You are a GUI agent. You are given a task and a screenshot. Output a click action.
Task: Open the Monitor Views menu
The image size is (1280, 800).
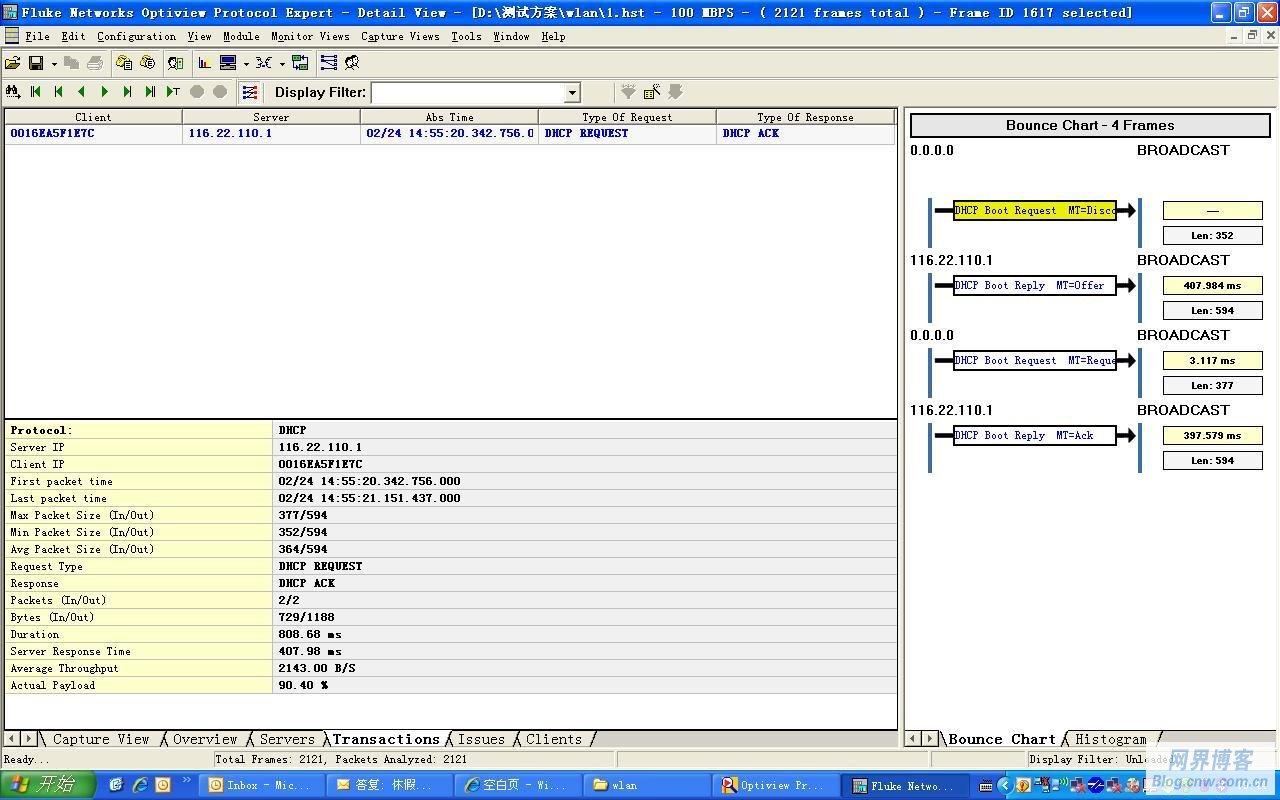(x=311, y=36)
